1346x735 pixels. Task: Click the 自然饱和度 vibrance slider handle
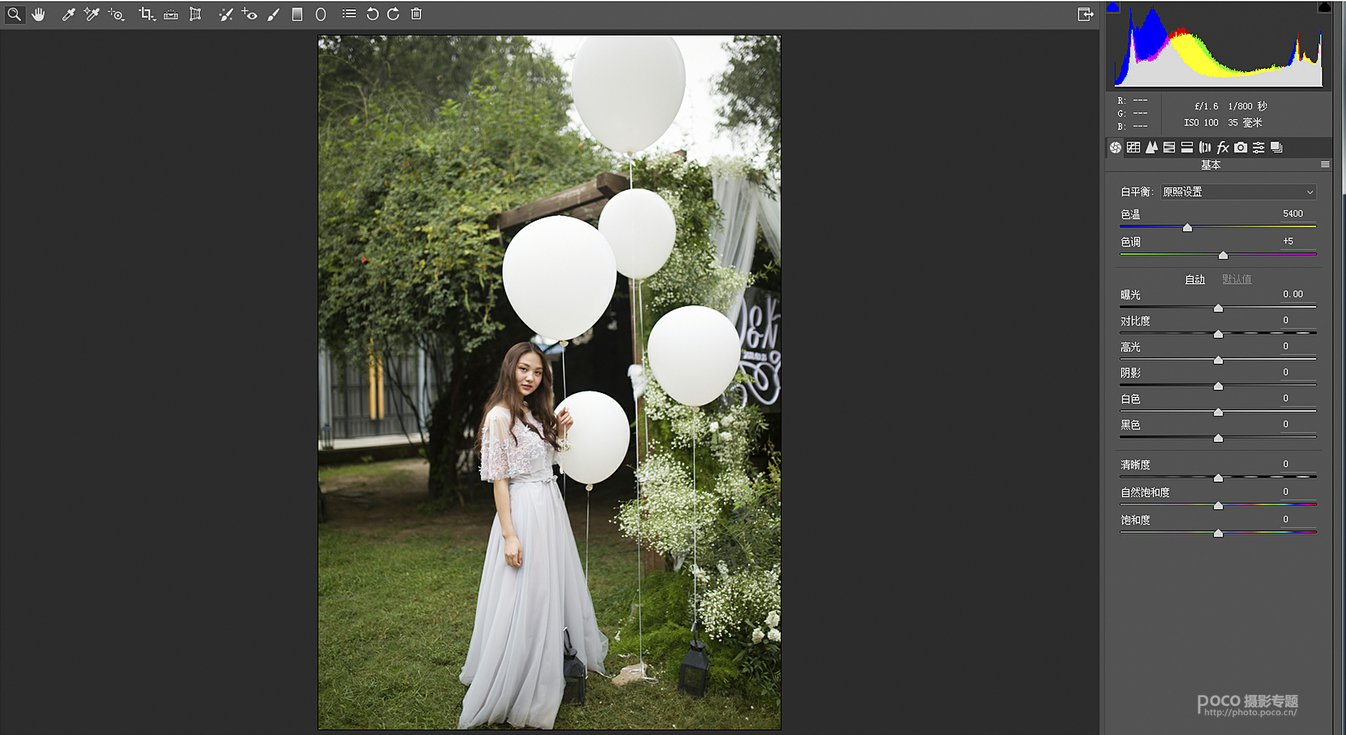point(1218,506)
